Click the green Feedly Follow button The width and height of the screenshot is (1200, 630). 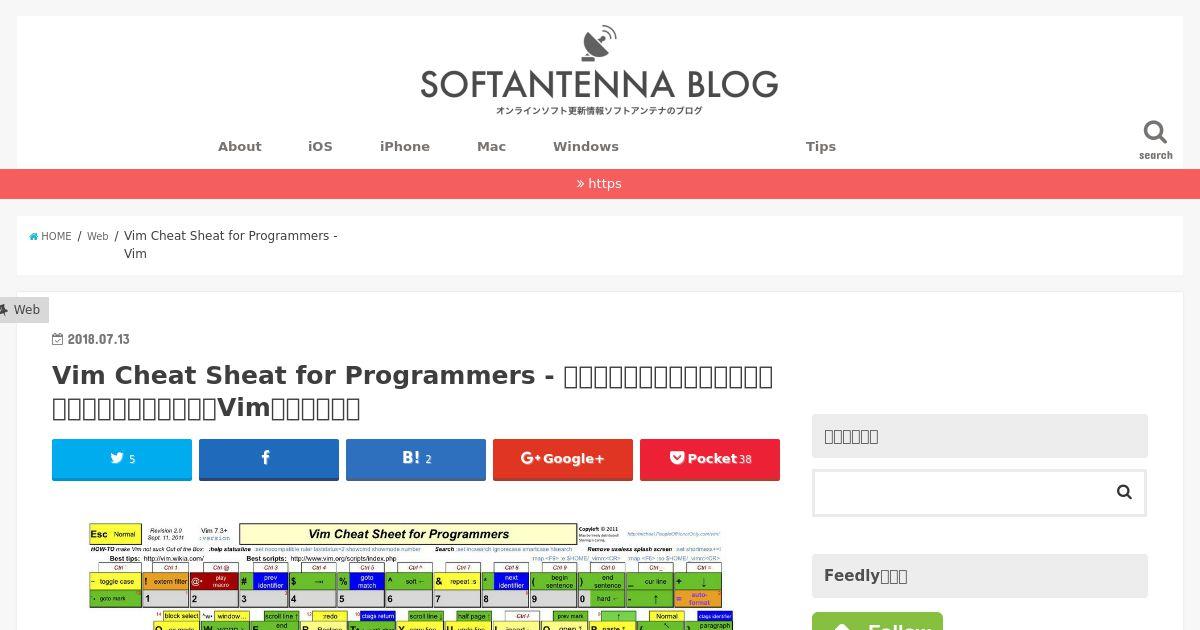(877, 622)
